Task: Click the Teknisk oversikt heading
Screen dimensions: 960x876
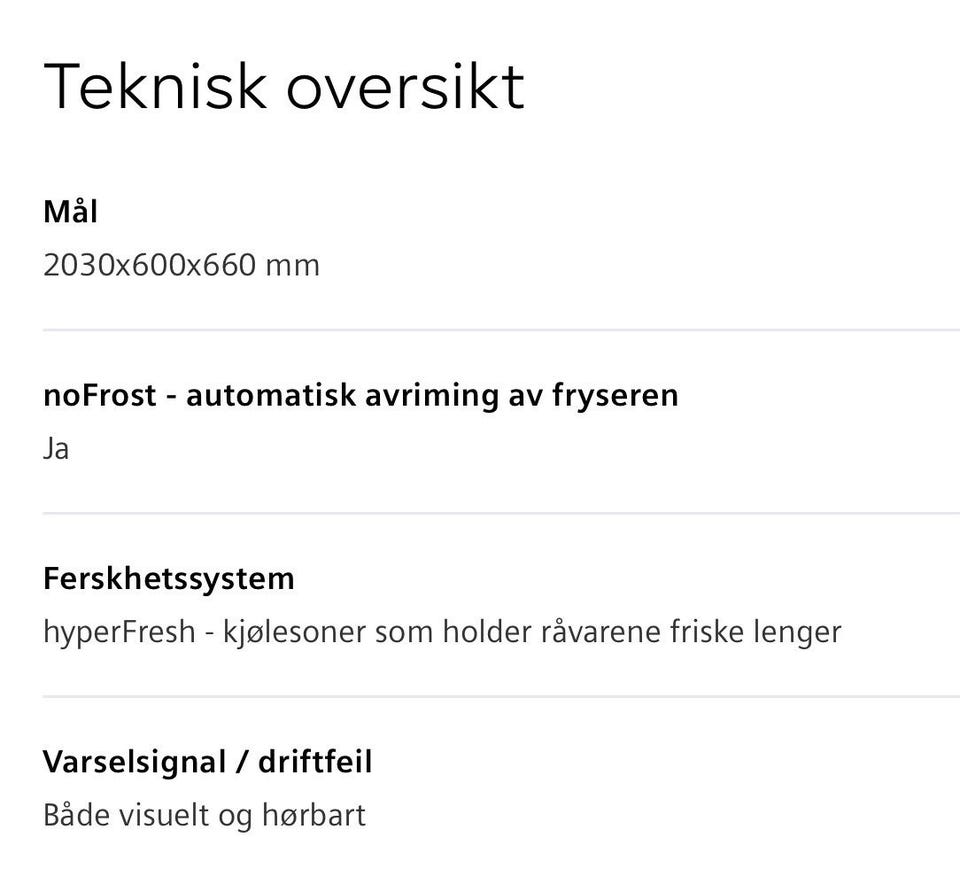Action: click(x=283, y=86)
